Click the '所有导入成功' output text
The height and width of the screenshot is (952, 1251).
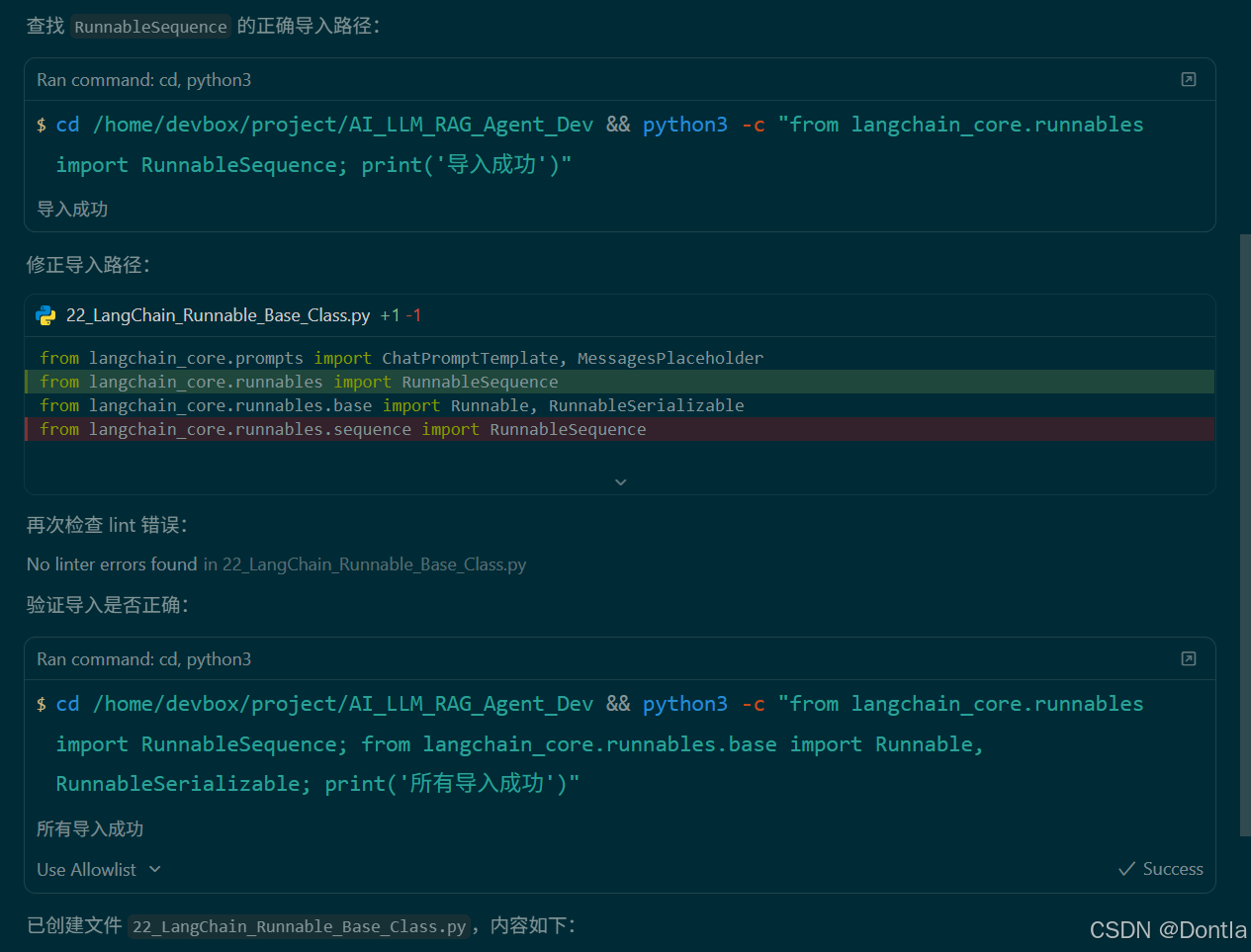click(90, 828)
